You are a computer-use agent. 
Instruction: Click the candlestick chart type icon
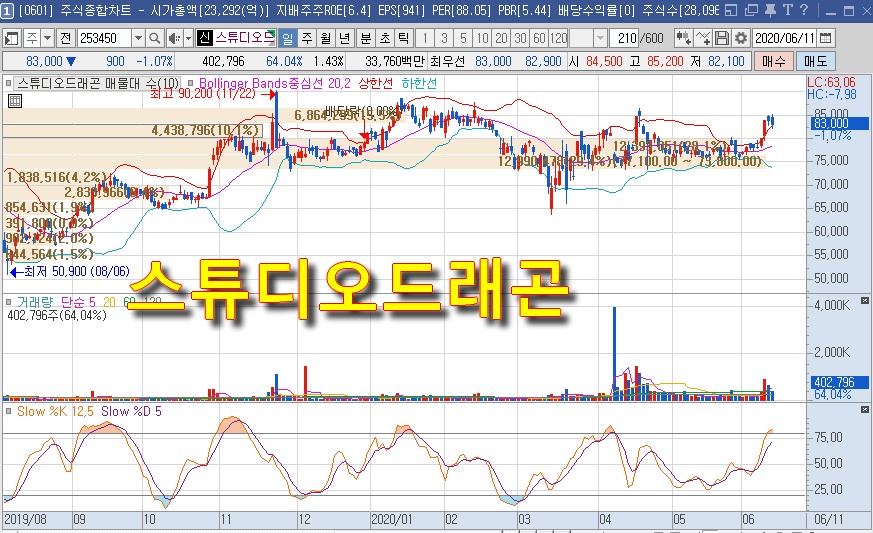tap(683, 38)
